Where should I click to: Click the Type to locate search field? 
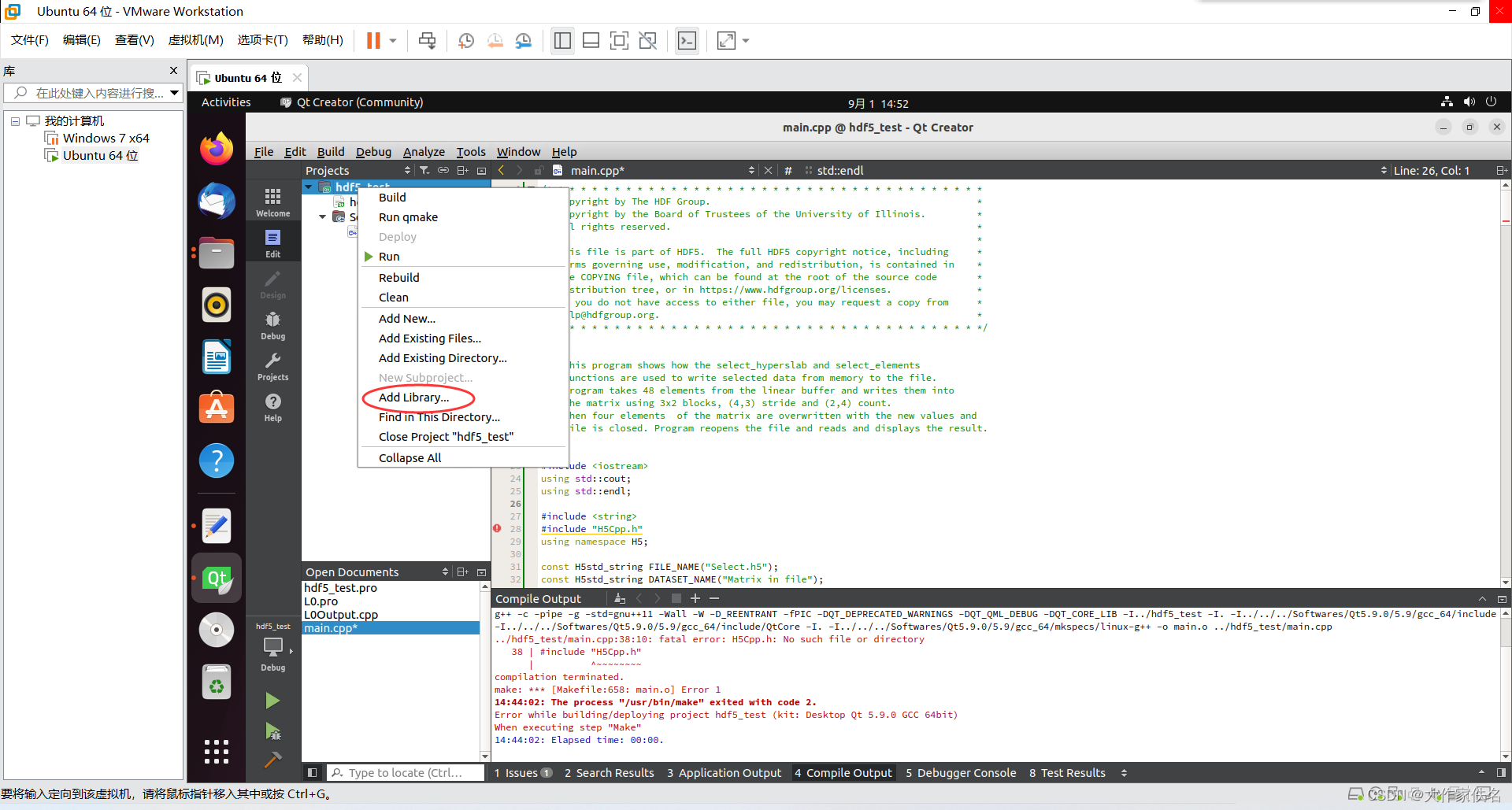point(406,772)
